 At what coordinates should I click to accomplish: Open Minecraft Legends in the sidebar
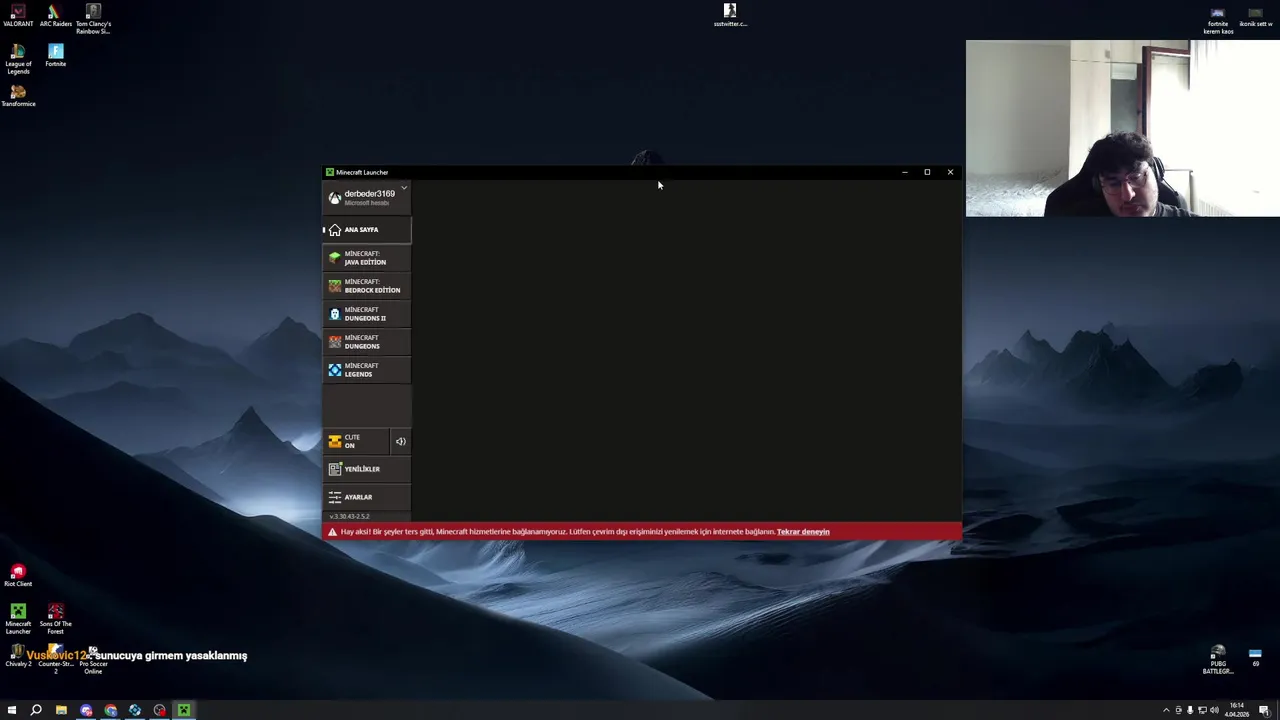367,370
